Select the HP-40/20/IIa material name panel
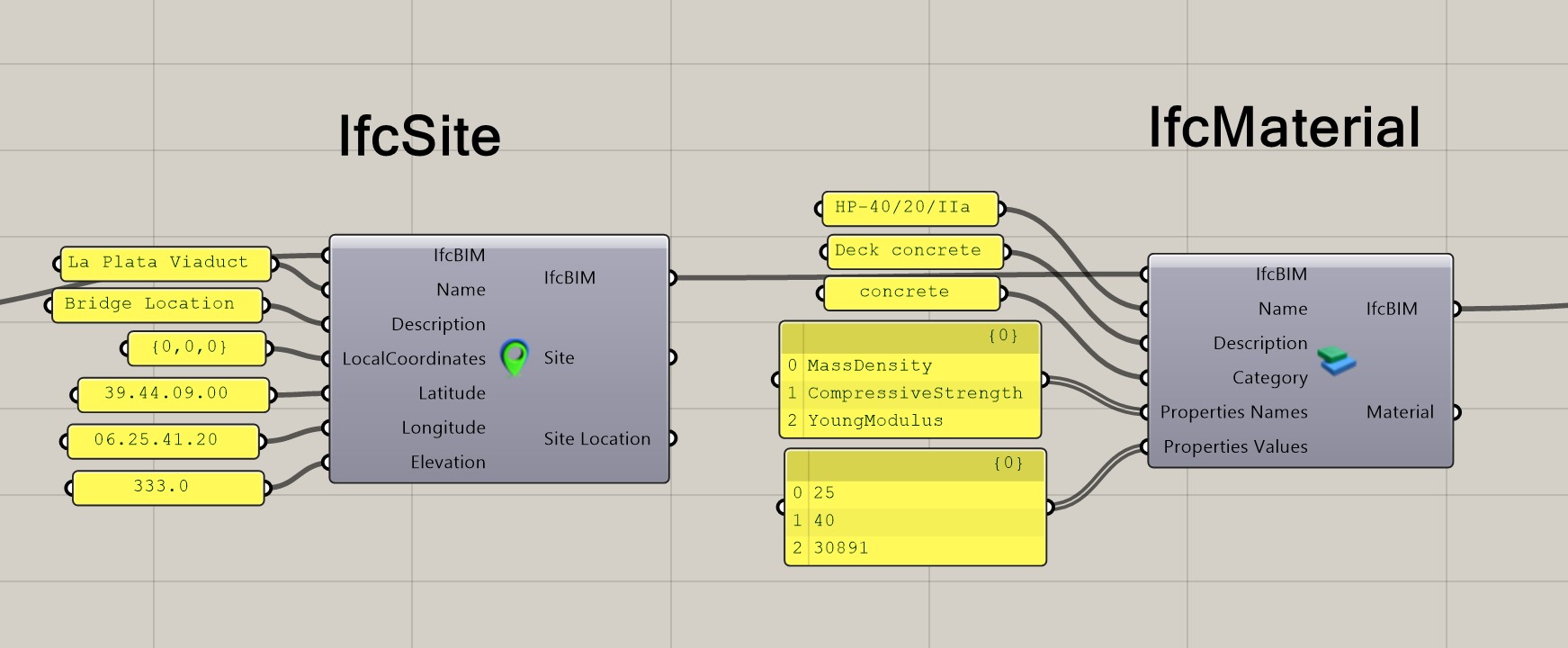 (x=909, y=208)
